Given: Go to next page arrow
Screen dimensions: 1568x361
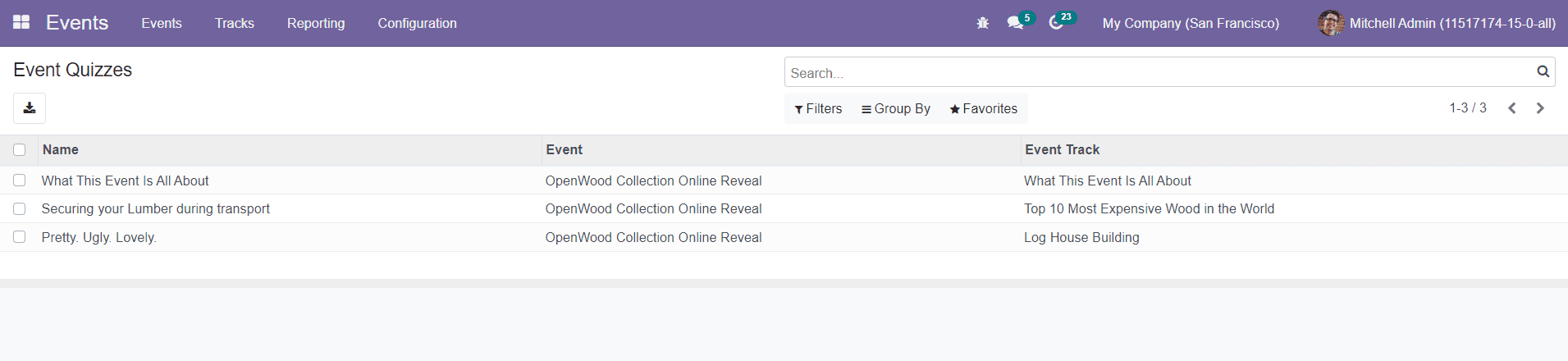Looking at the screenshot, I should (1540, 108).
